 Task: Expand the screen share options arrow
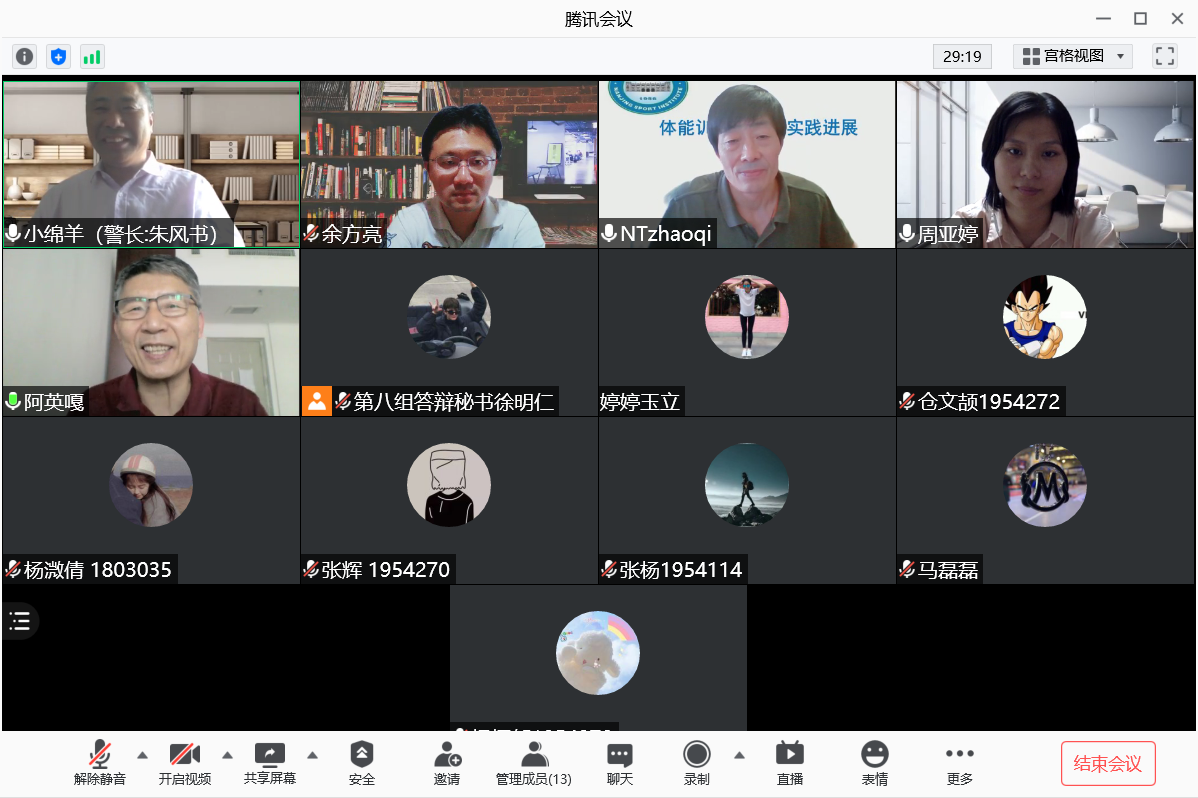click(312, 755)
